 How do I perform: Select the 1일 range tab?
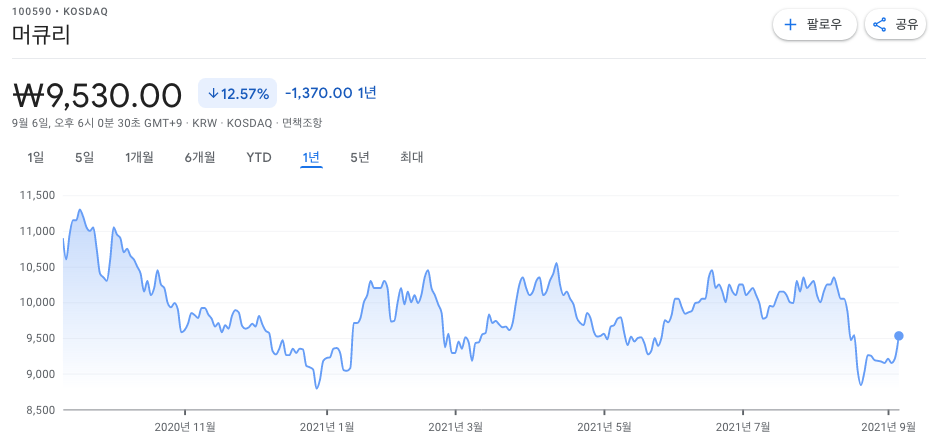pyautogui.click(x=36, y=158)
